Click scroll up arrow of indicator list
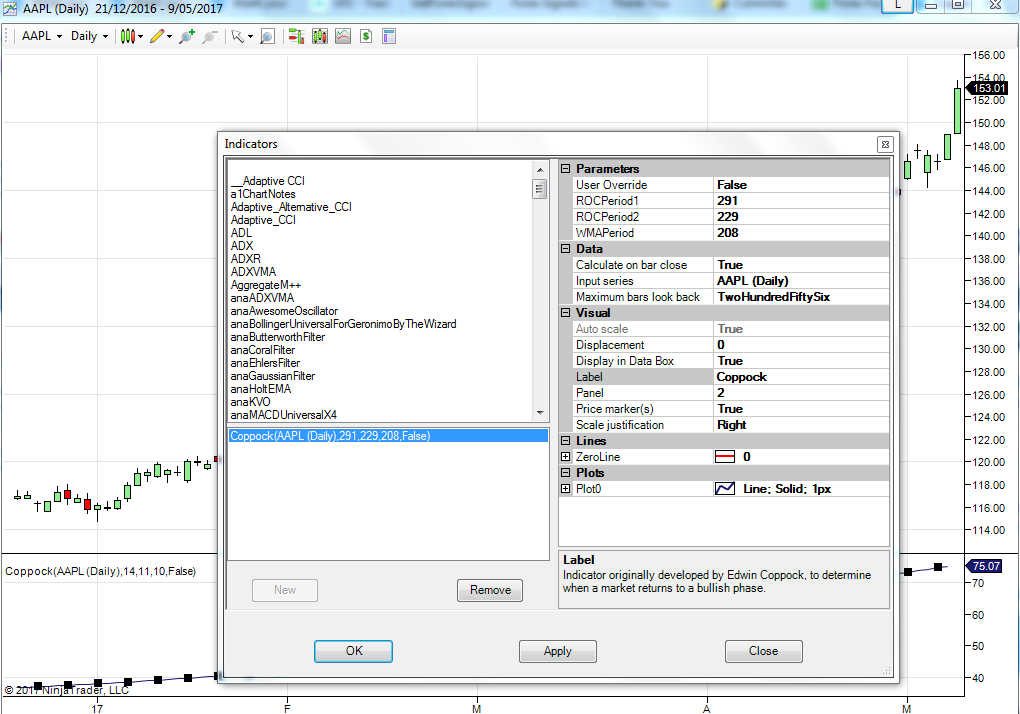The width and height of the screenshot is (1020, 714). click(x=539, y=170)
